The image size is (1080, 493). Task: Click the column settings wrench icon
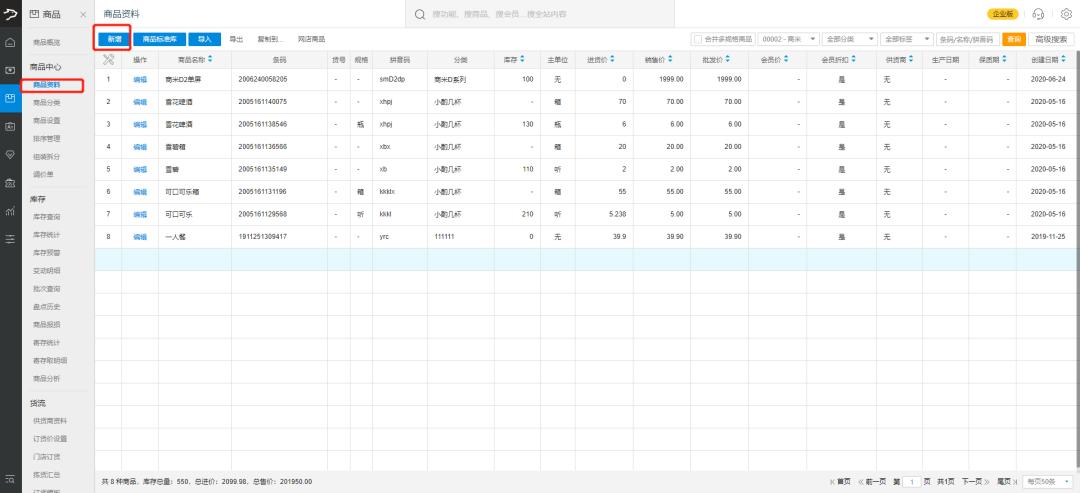pos(108,60)
